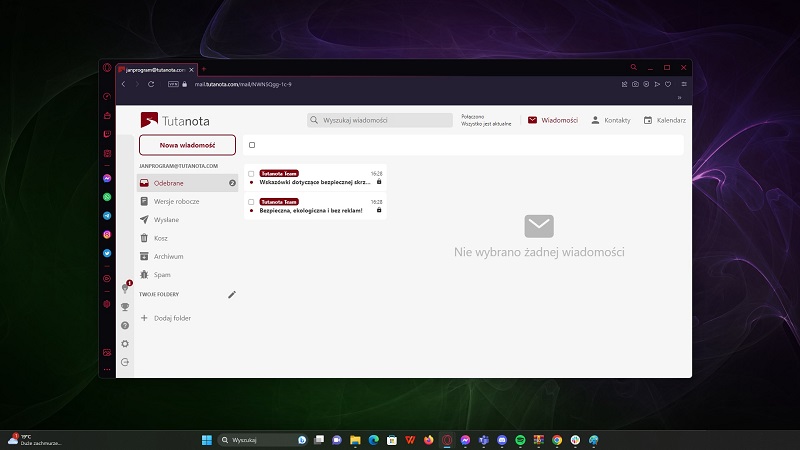800x450 pixels.
Task: Switch to the Kontakty tab
Action: pos(611,120)
